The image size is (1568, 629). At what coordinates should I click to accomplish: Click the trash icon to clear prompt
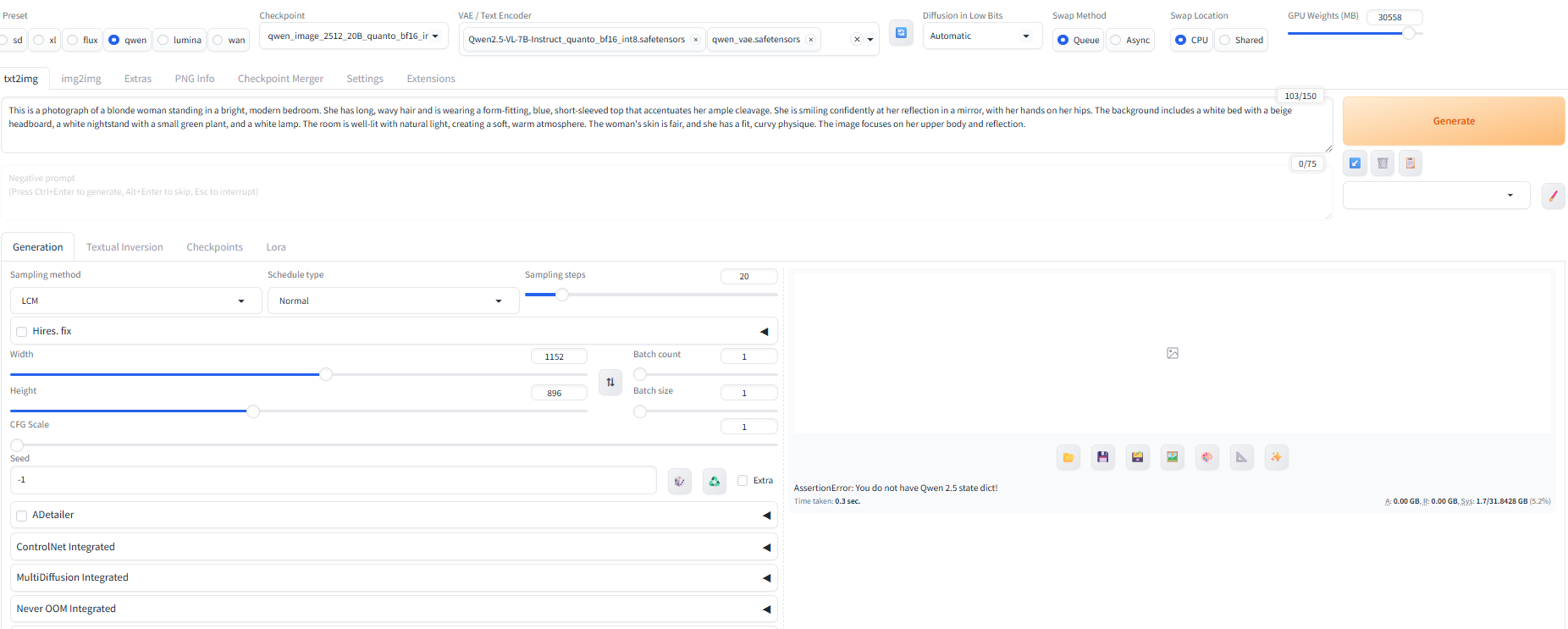(1383, 163)
